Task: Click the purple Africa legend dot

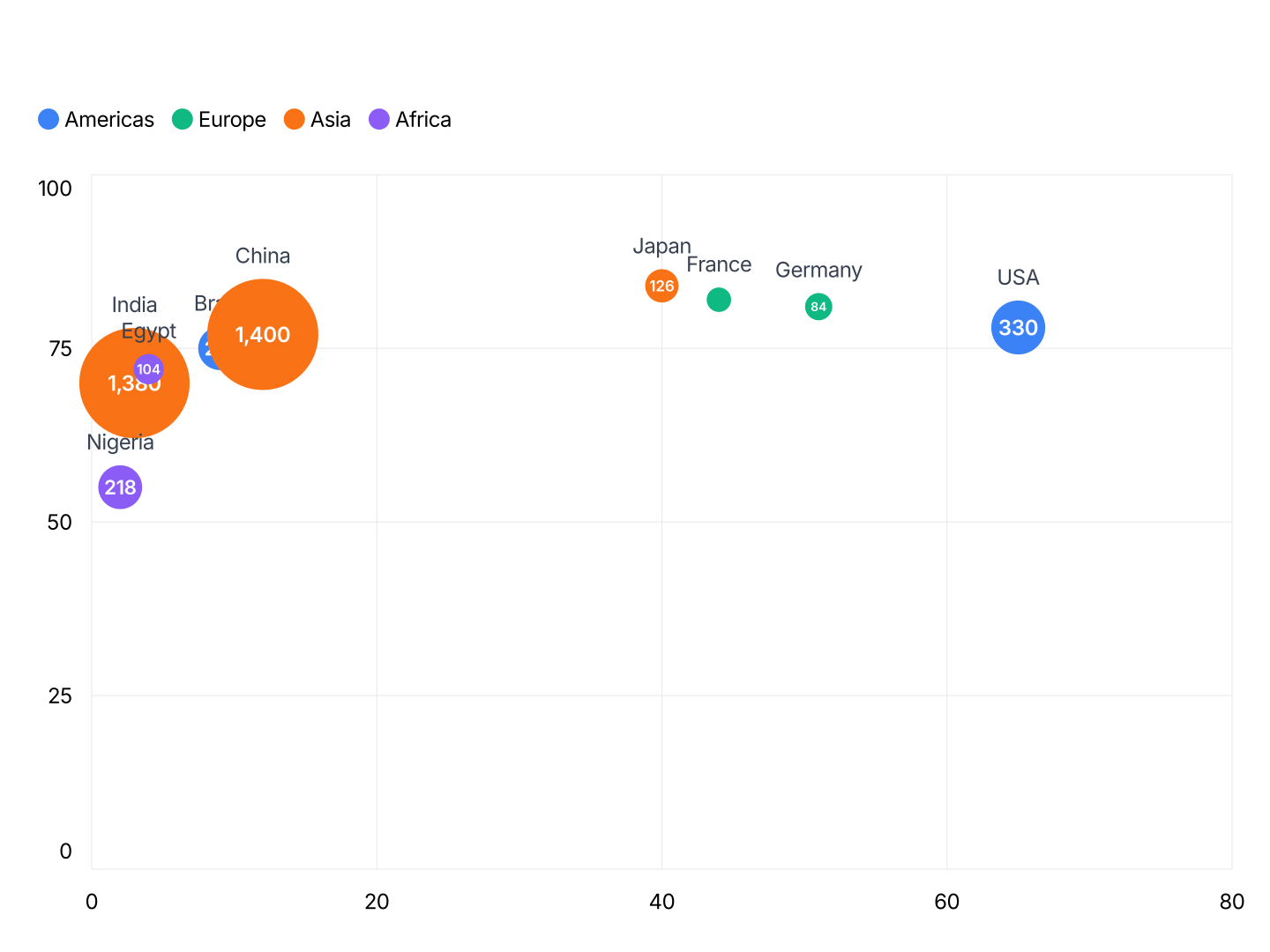Action: [379, 119]
